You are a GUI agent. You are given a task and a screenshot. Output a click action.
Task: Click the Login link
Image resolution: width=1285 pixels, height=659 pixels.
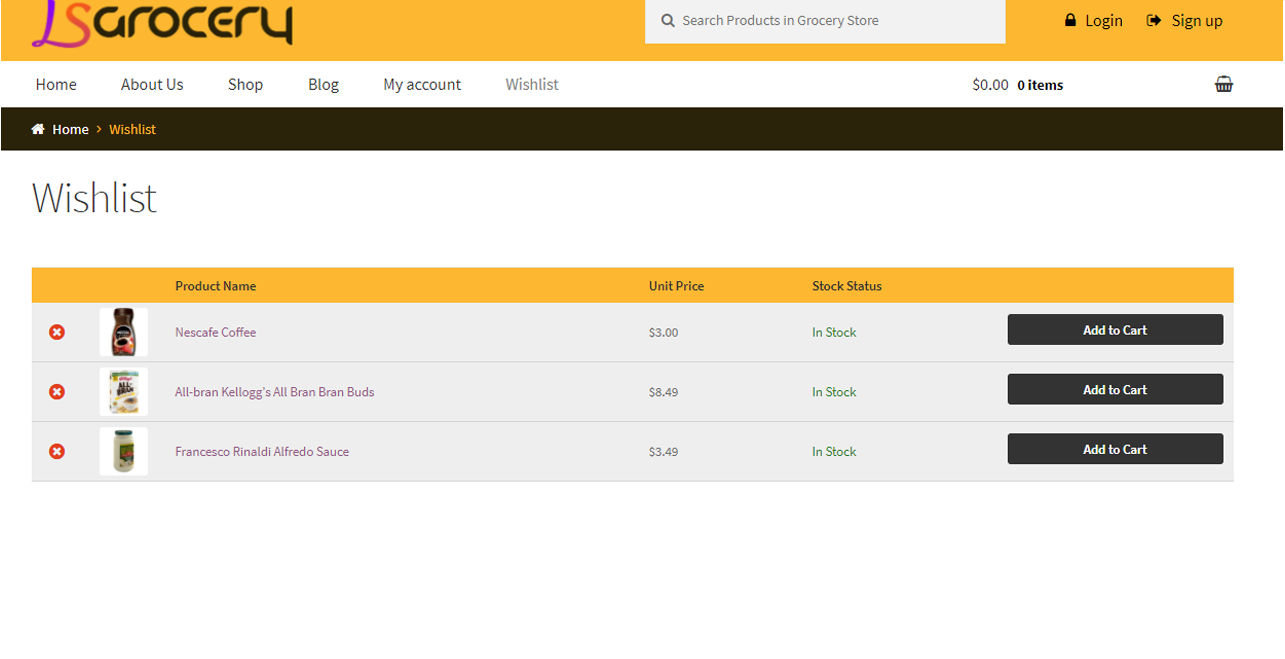tap(1104, 20)
